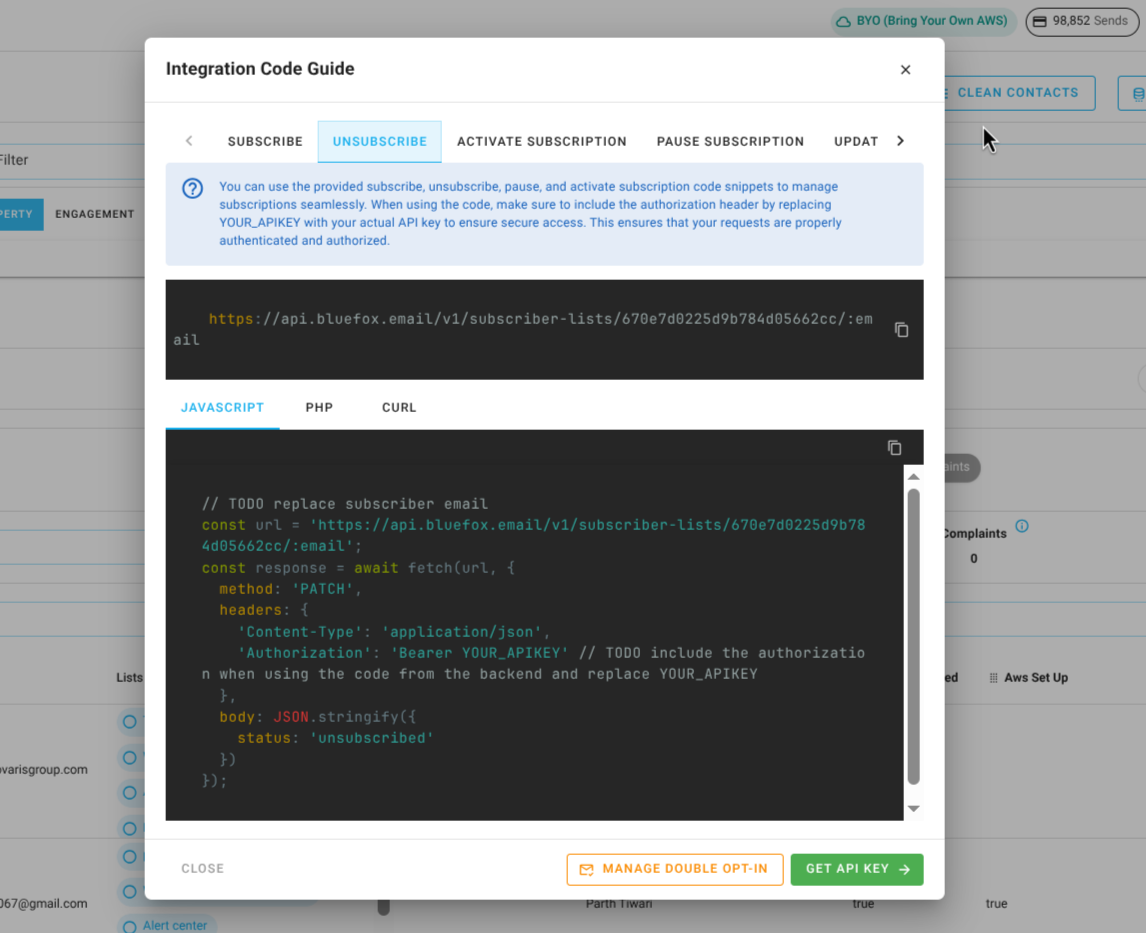
Task: Switch to the cURL code tab
Action: (x=398, y=408)
